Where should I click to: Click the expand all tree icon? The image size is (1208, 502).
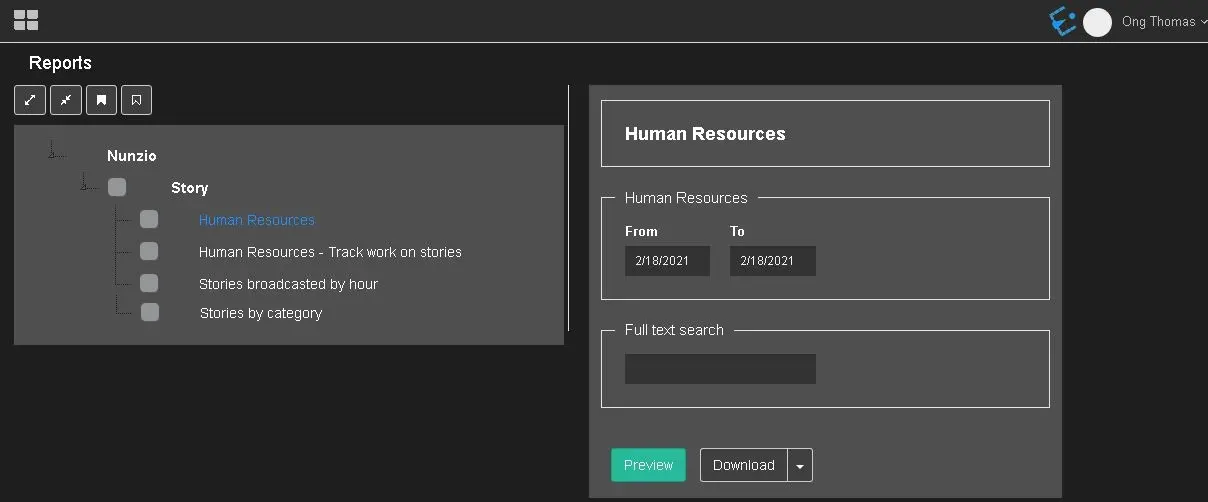pyautogui.click(x=30, y=100)
